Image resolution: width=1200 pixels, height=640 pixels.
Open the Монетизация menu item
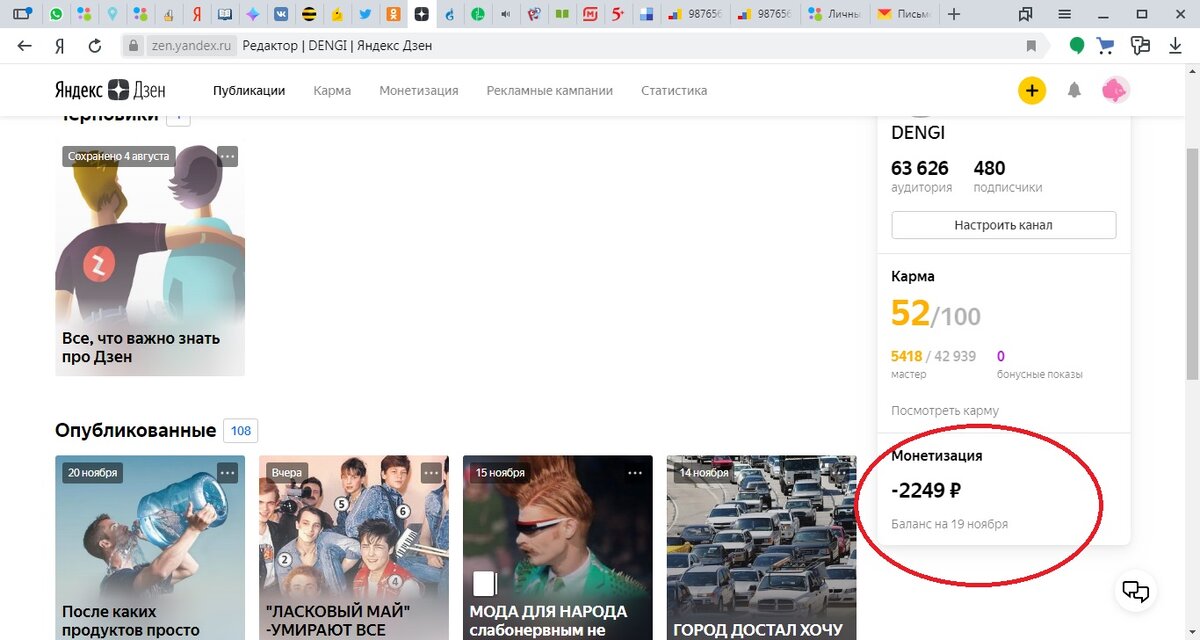[419, 90]
